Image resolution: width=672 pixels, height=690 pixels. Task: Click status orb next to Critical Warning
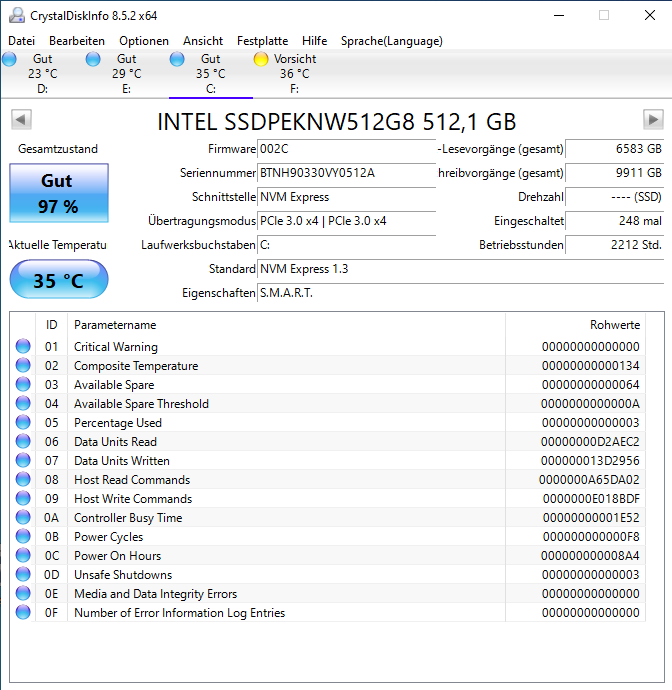click(23, 346)
